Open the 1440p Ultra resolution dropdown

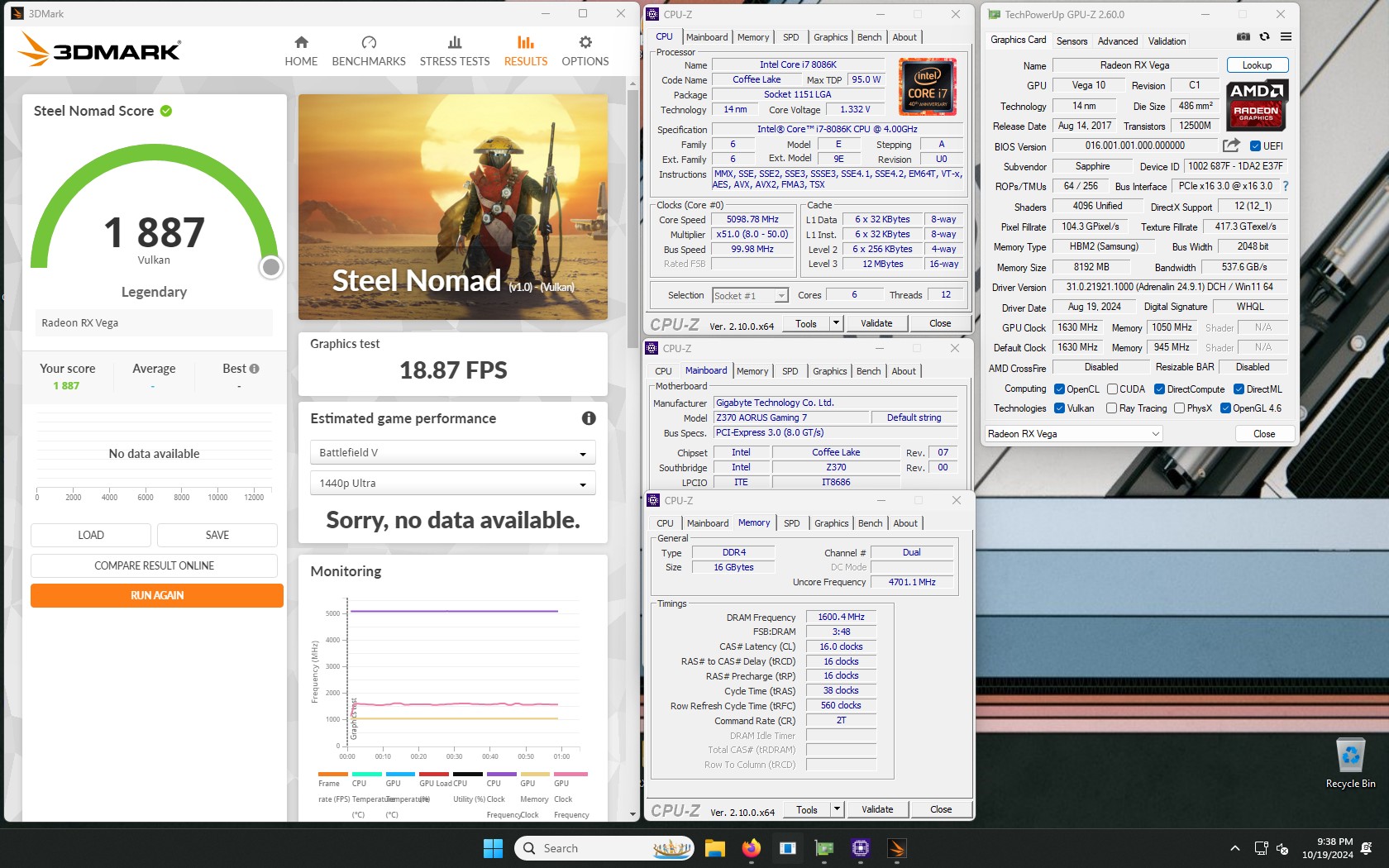(452, 484)
